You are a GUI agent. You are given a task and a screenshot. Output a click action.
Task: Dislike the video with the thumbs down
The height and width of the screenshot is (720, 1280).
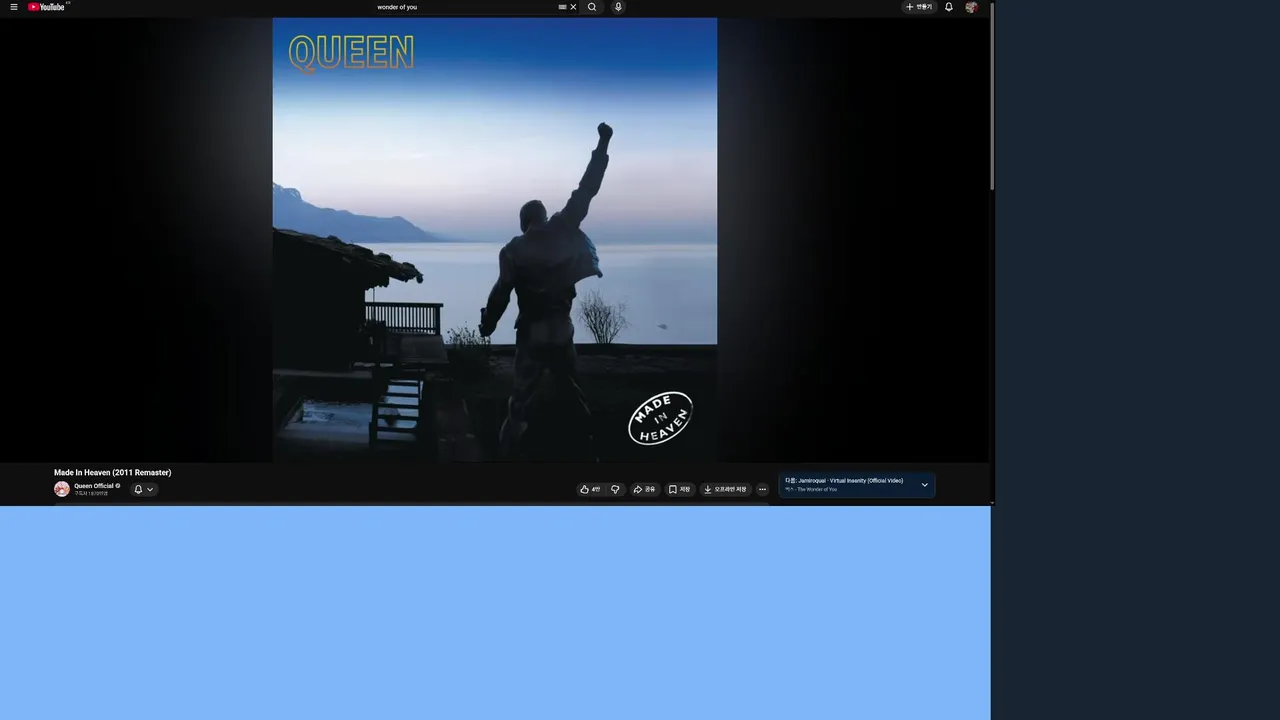(615, 489)
